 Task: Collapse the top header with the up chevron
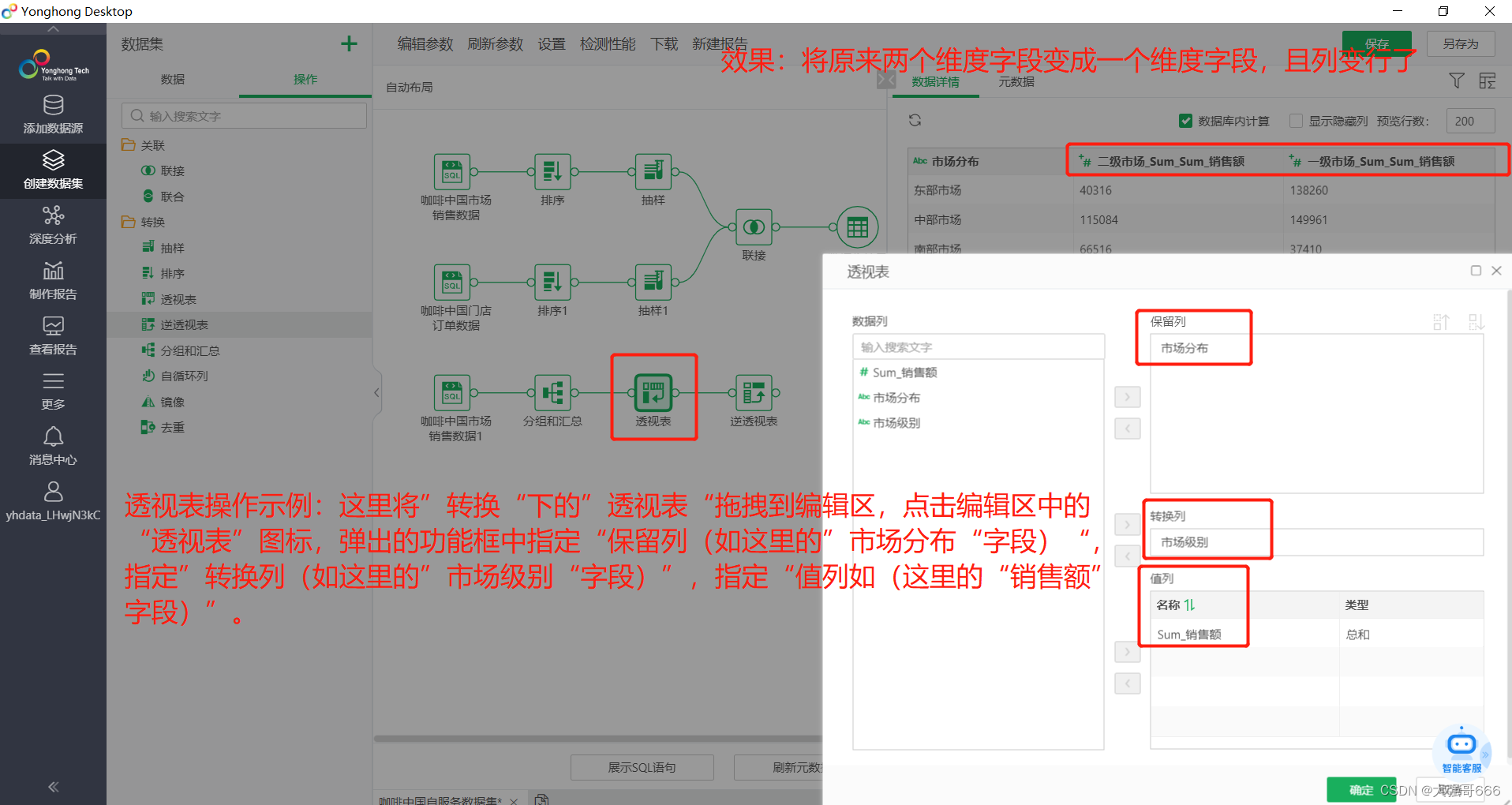53,28
